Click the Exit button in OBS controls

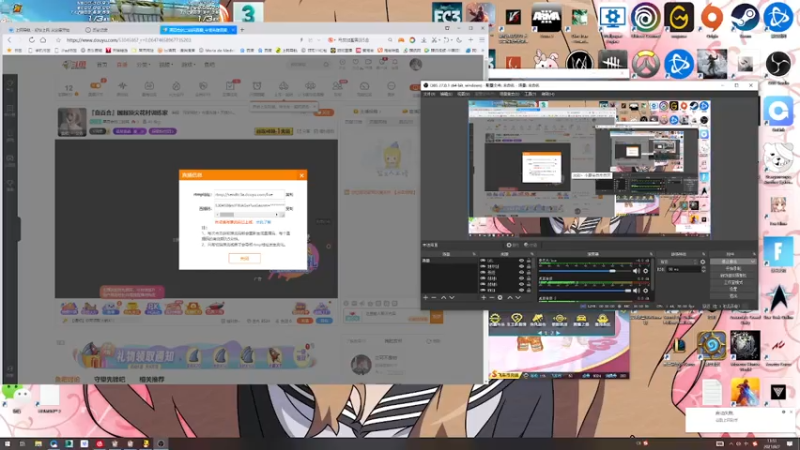coord(732,295)
